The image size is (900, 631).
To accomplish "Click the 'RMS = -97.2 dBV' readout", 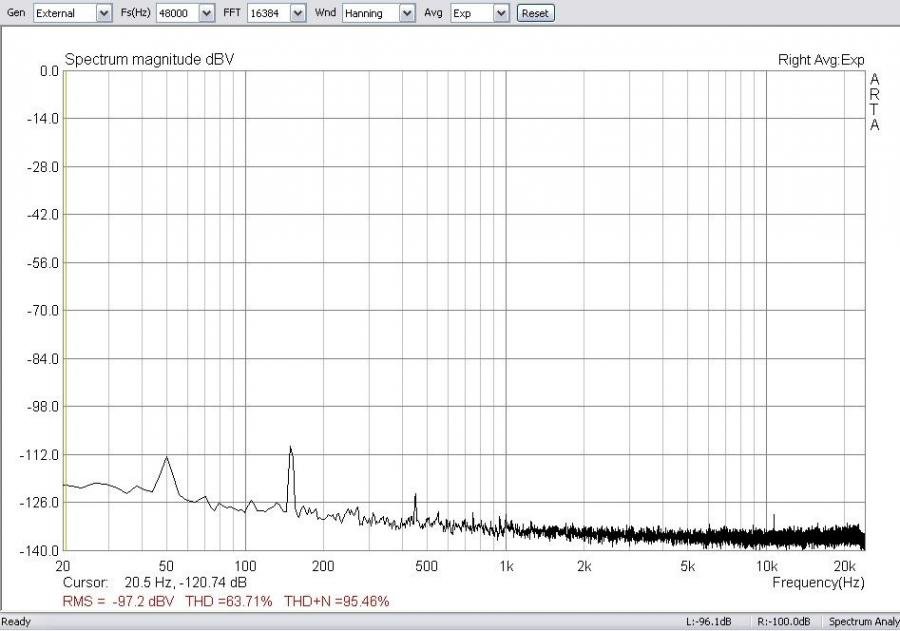I will tap(118, 601).
